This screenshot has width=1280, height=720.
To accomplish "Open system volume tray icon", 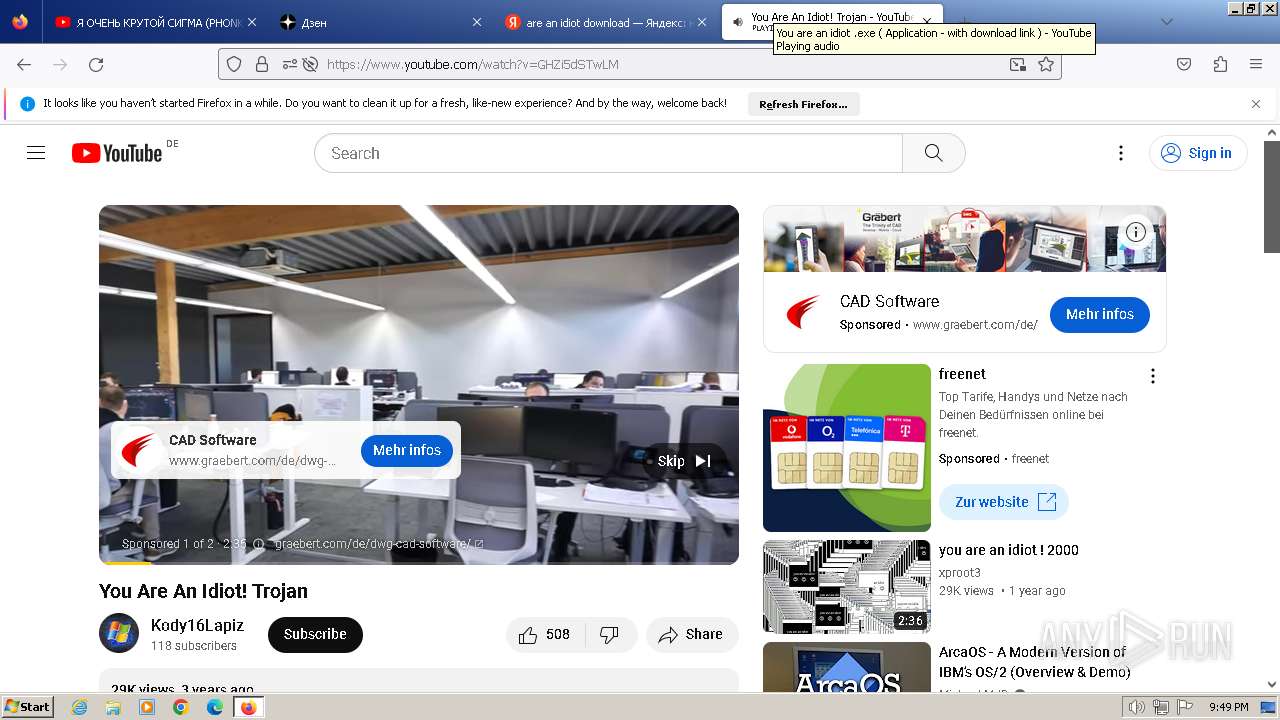I will (1137, 707).
